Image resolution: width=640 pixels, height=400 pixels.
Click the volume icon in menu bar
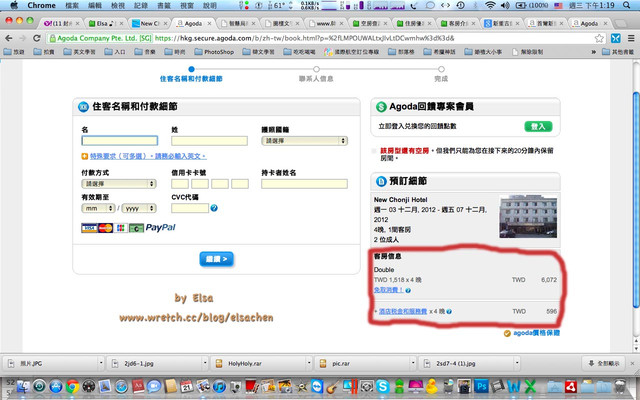505,5
